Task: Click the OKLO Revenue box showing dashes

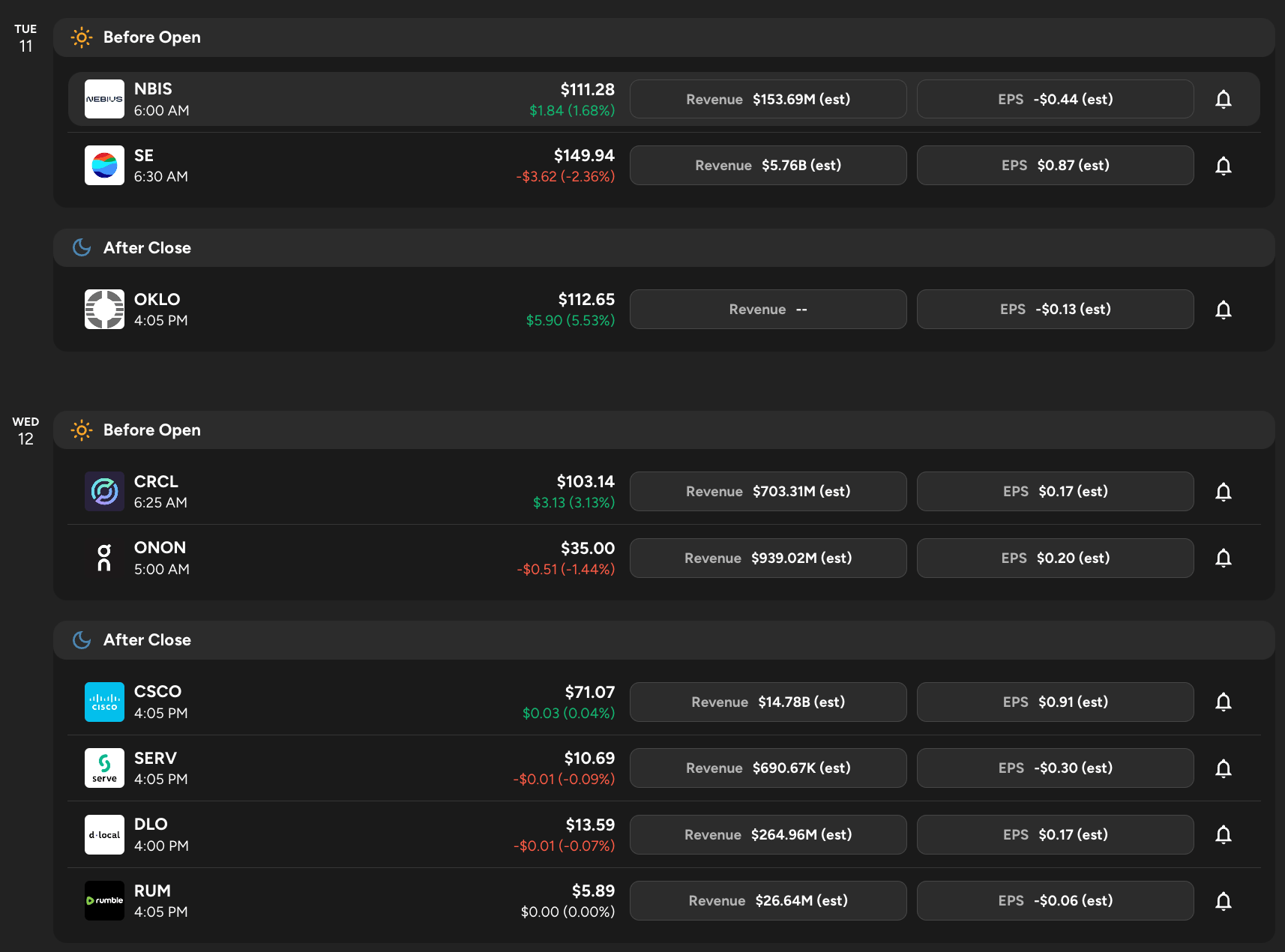Action: (768, 310)
